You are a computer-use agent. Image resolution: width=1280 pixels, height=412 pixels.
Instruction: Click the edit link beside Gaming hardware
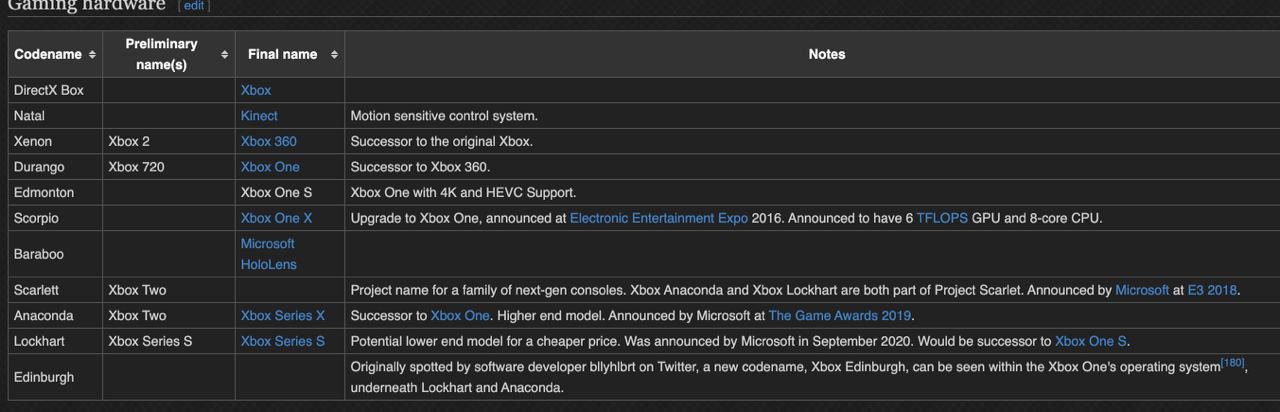194,5
